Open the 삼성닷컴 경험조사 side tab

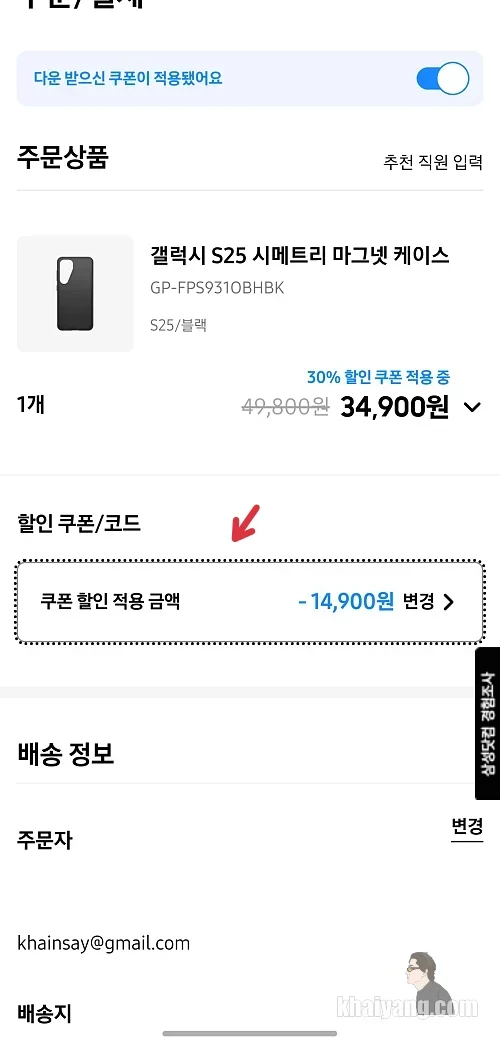[487, 723]
